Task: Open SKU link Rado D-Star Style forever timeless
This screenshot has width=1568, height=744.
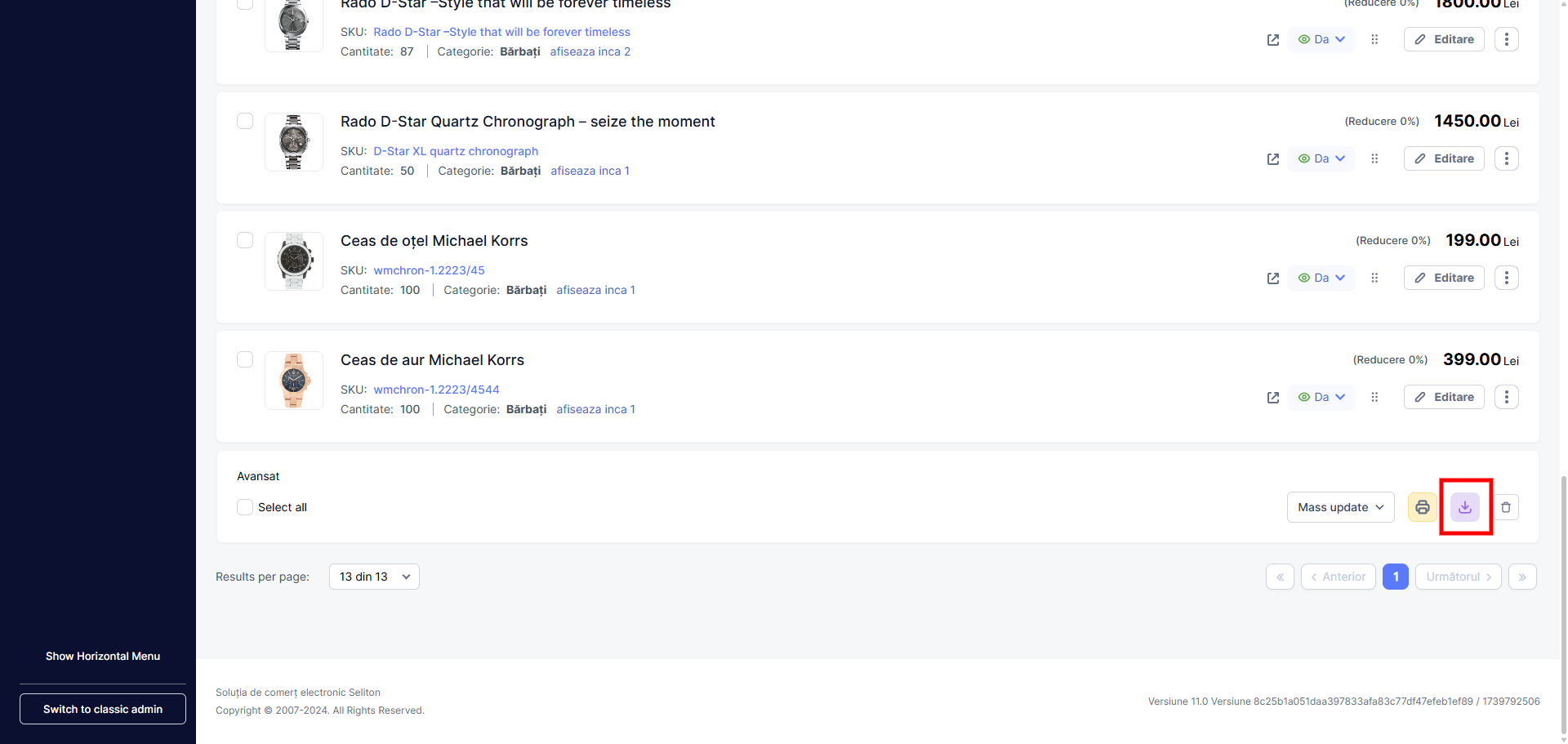Action: point(502,32)
